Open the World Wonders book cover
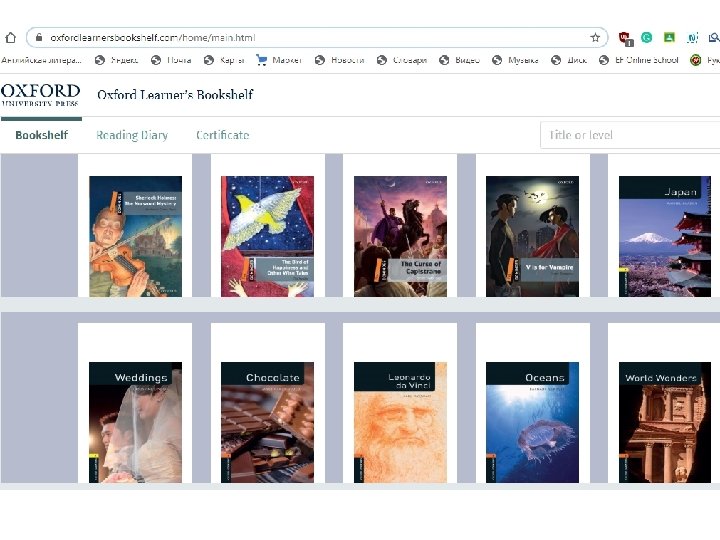720x540 pixels. [665, 422]
